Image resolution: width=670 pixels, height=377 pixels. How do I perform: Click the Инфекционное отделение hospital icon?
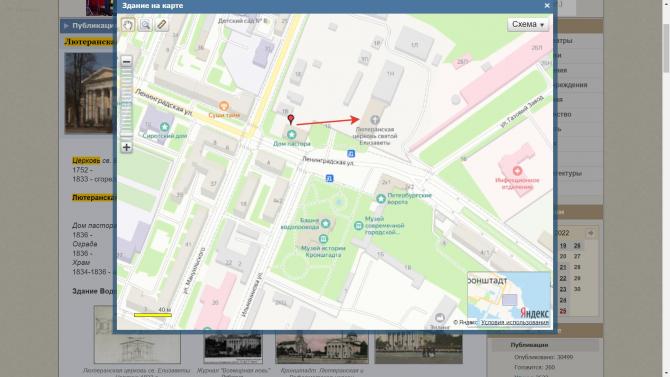517,171
